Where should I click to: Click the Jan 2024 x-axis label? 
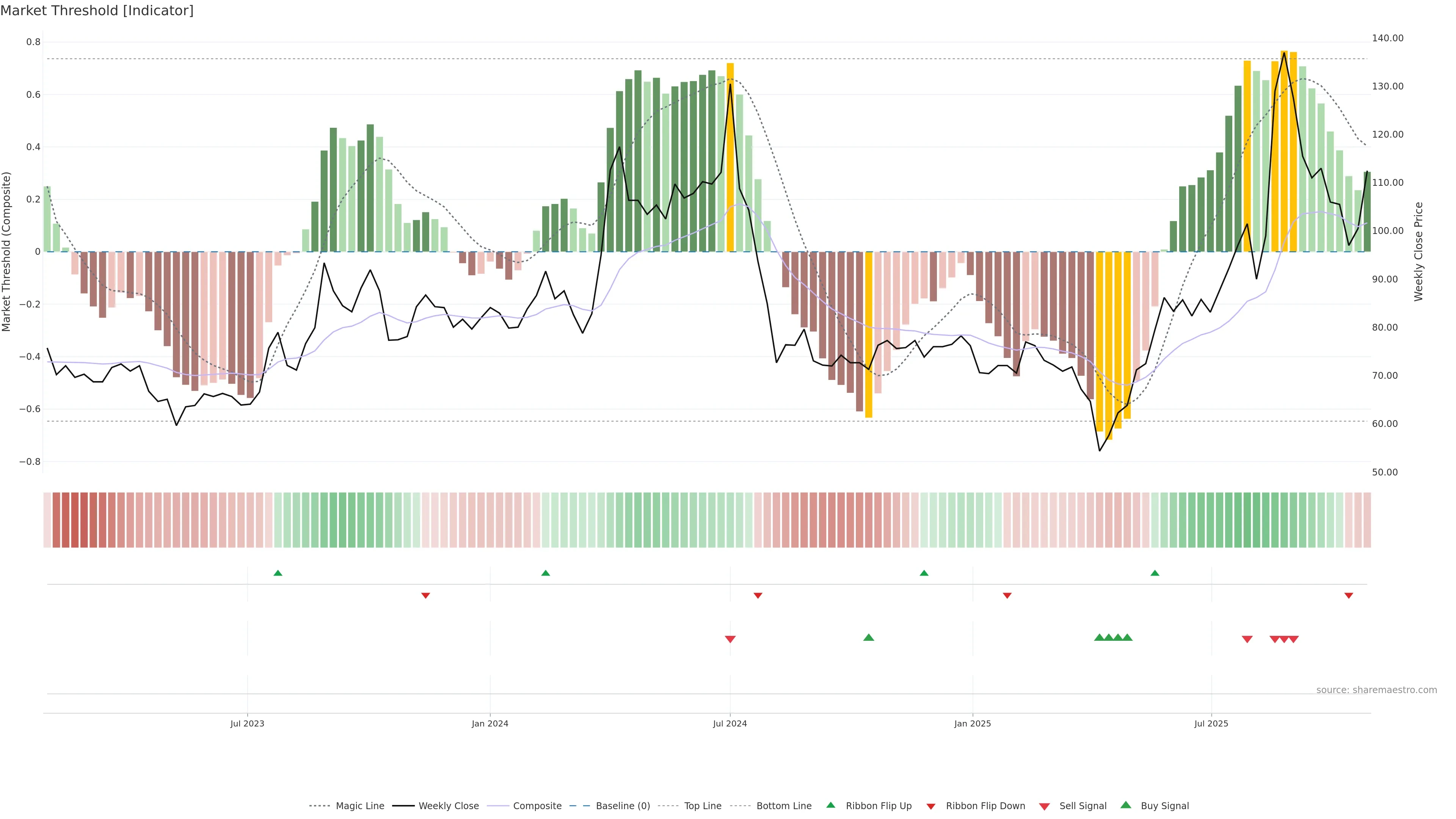click(490, 723)
